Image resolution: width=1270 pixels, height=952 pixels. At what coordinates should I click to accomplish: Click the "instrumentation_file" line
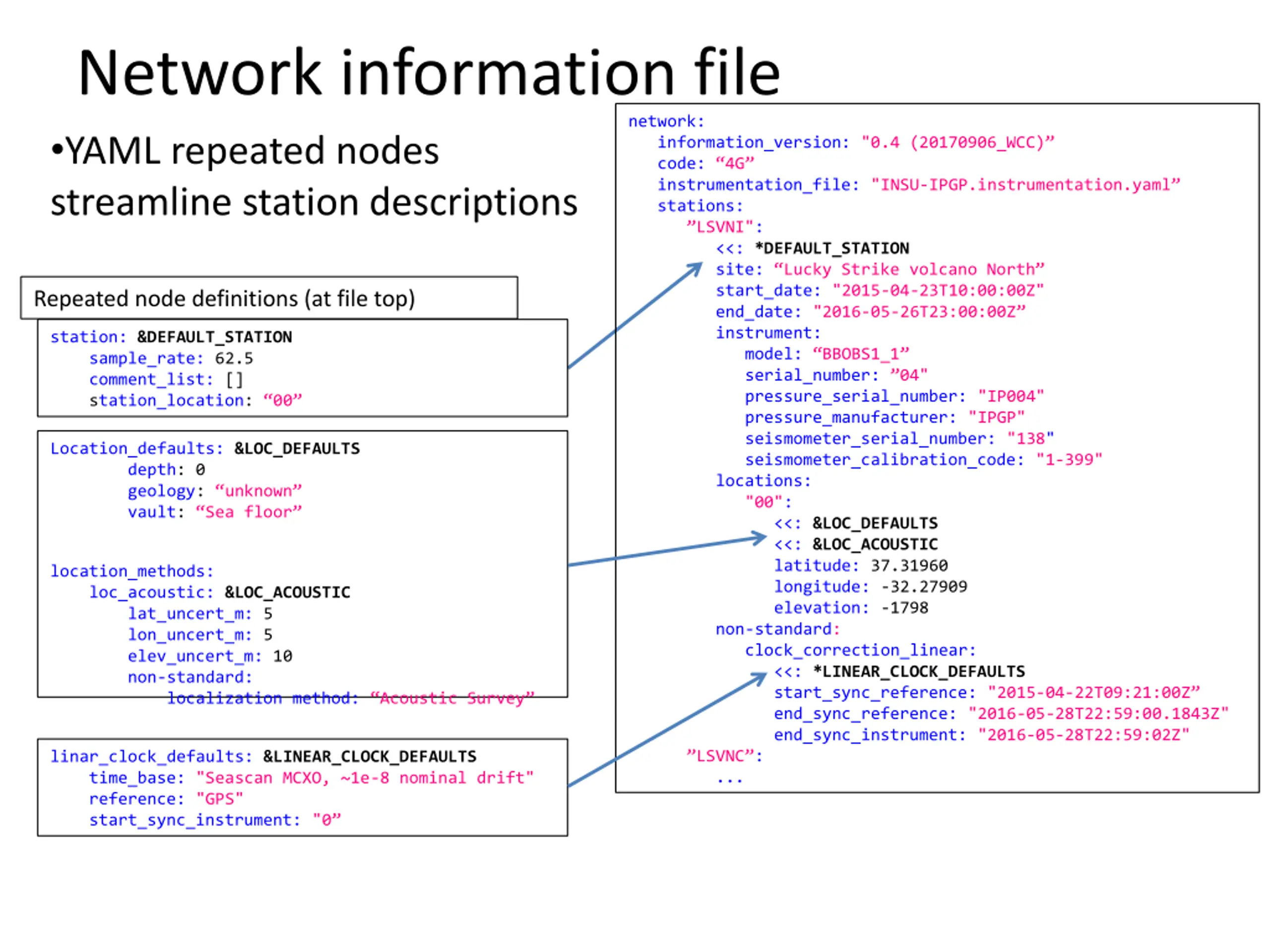[919, 185]
